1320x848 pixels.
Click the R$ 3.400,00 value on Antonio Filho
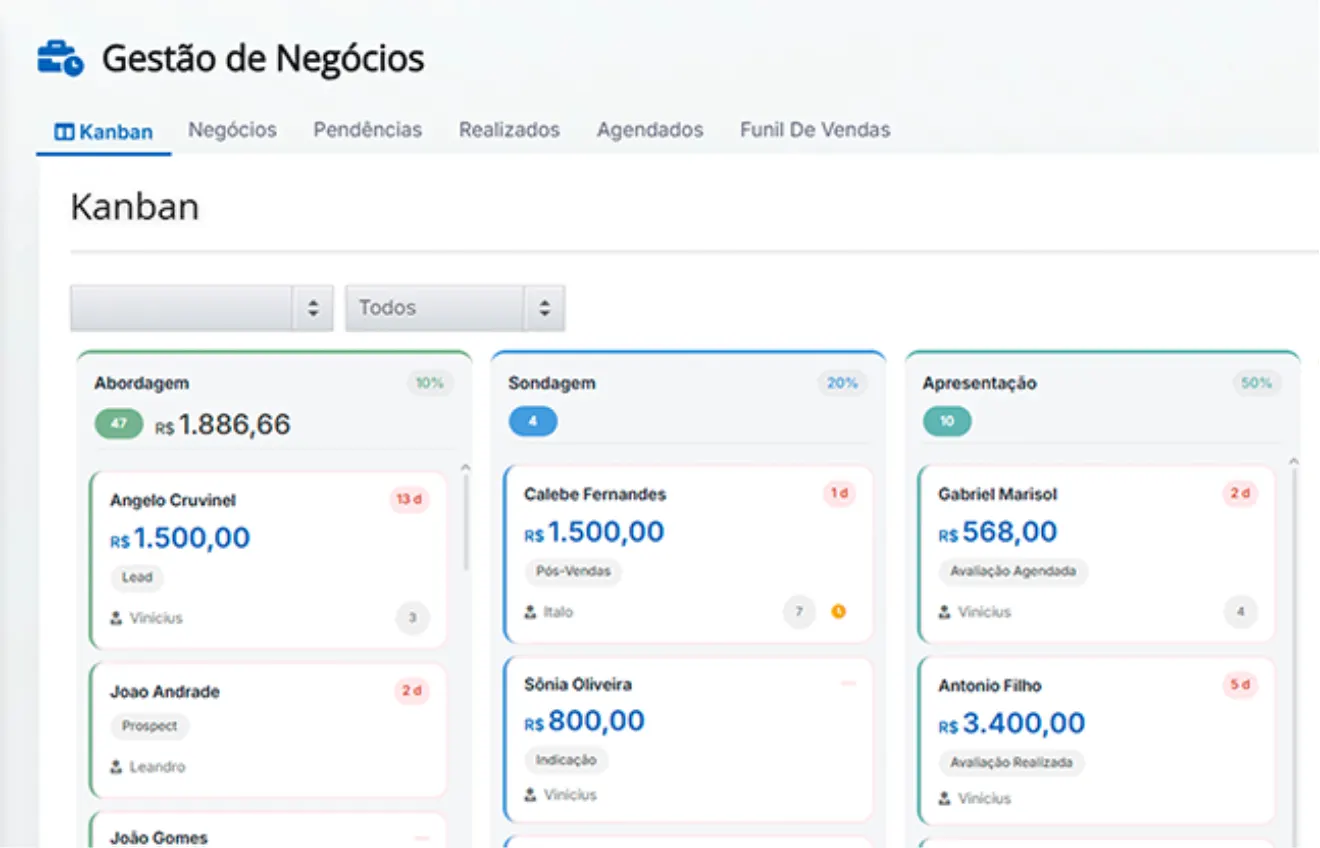coord(1012,723)
